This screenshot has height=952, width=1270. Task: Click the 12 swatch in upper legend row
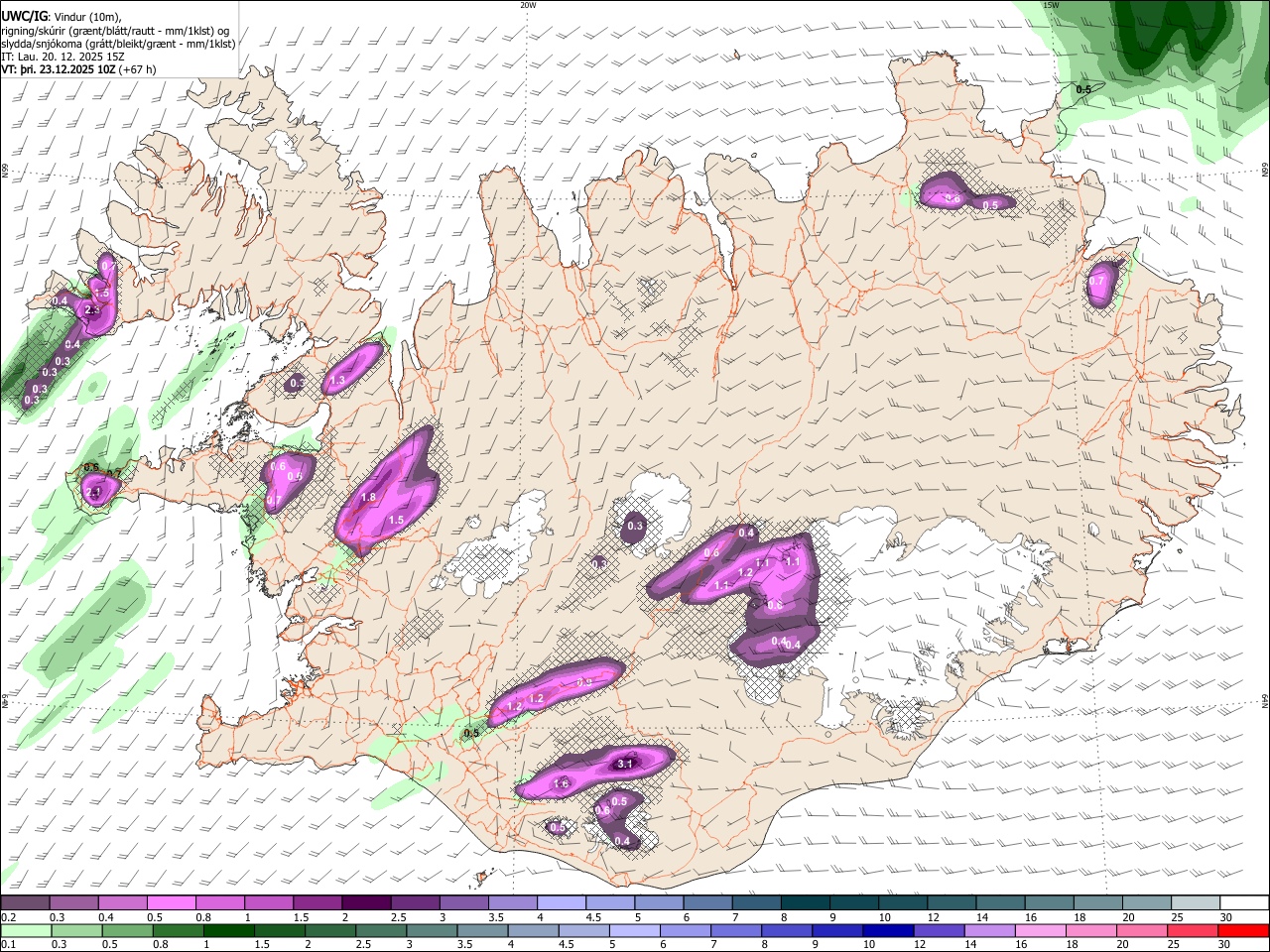click(x=952, y=902)
